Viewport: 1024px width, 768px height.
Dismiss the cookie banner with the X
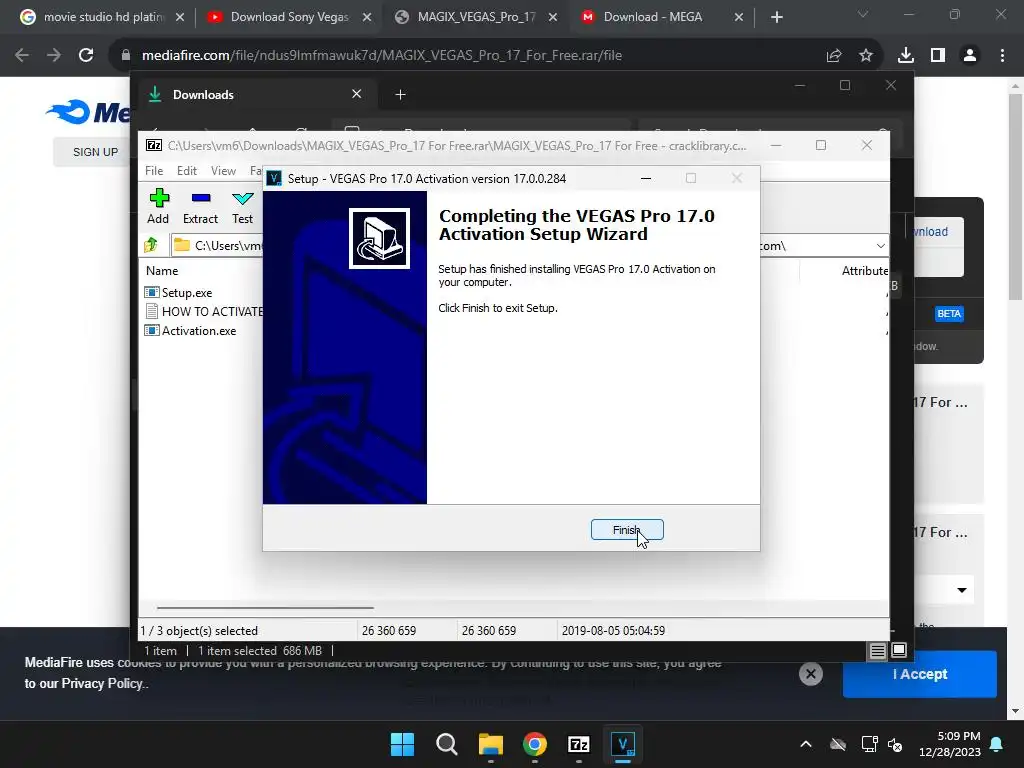point(810,674)
